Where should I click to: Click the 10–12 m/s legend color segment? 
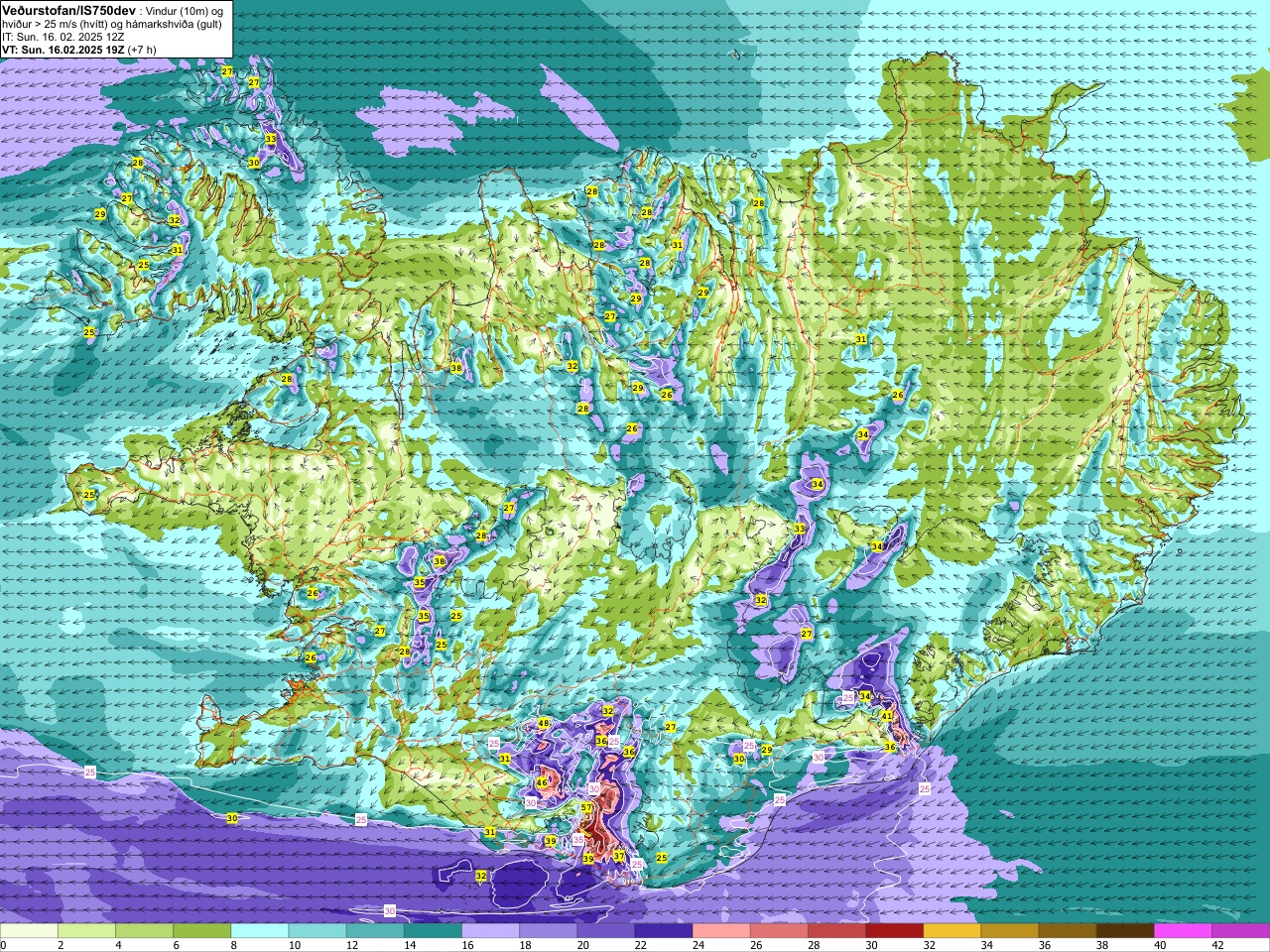point(317,931)
